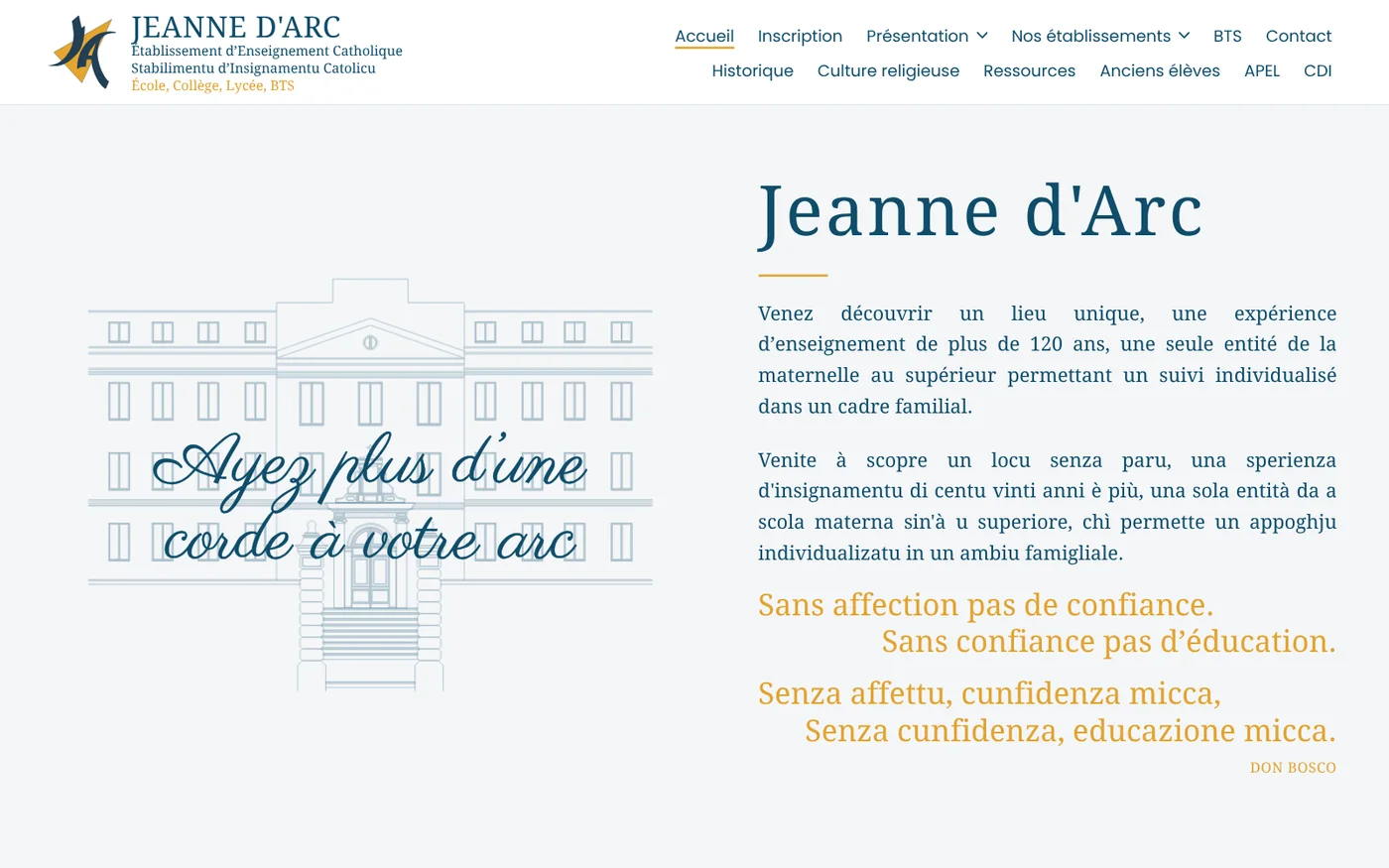
Task: Click the 'Sans affection pas de confiance.' quote
Action: (x=985, y=604)
